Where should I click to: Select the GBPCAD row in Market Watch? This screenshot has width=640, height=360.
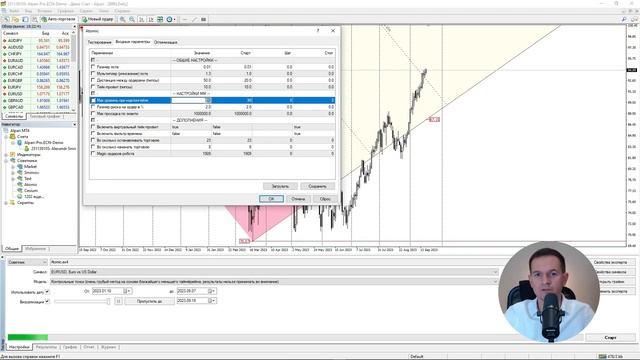point(37,107)
